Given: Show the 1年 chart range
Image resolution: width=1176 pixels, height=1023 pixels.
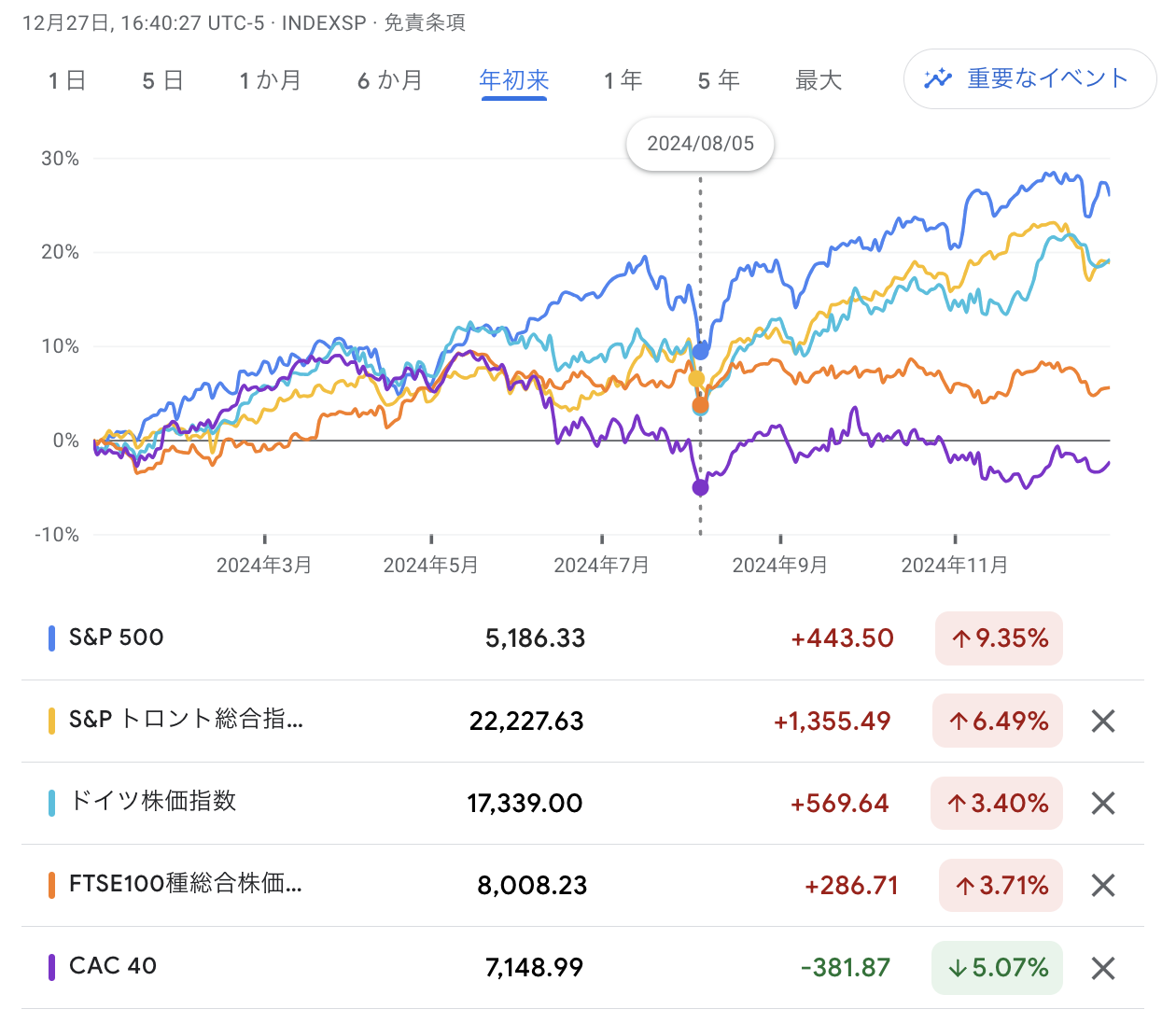Looking at the screenshot, I should click(x=623, y=81).
